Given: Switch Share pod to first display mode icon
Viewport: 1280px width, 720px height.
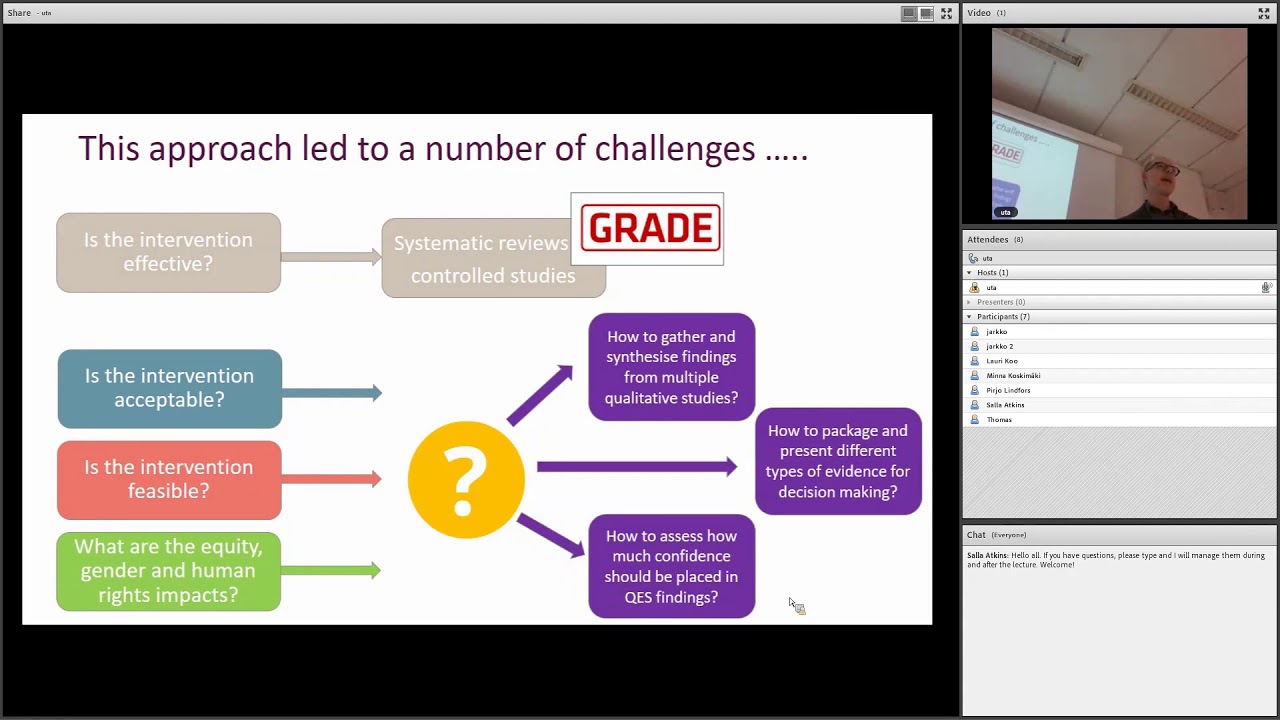Looking at the screenshot, I should pos(909,13).
